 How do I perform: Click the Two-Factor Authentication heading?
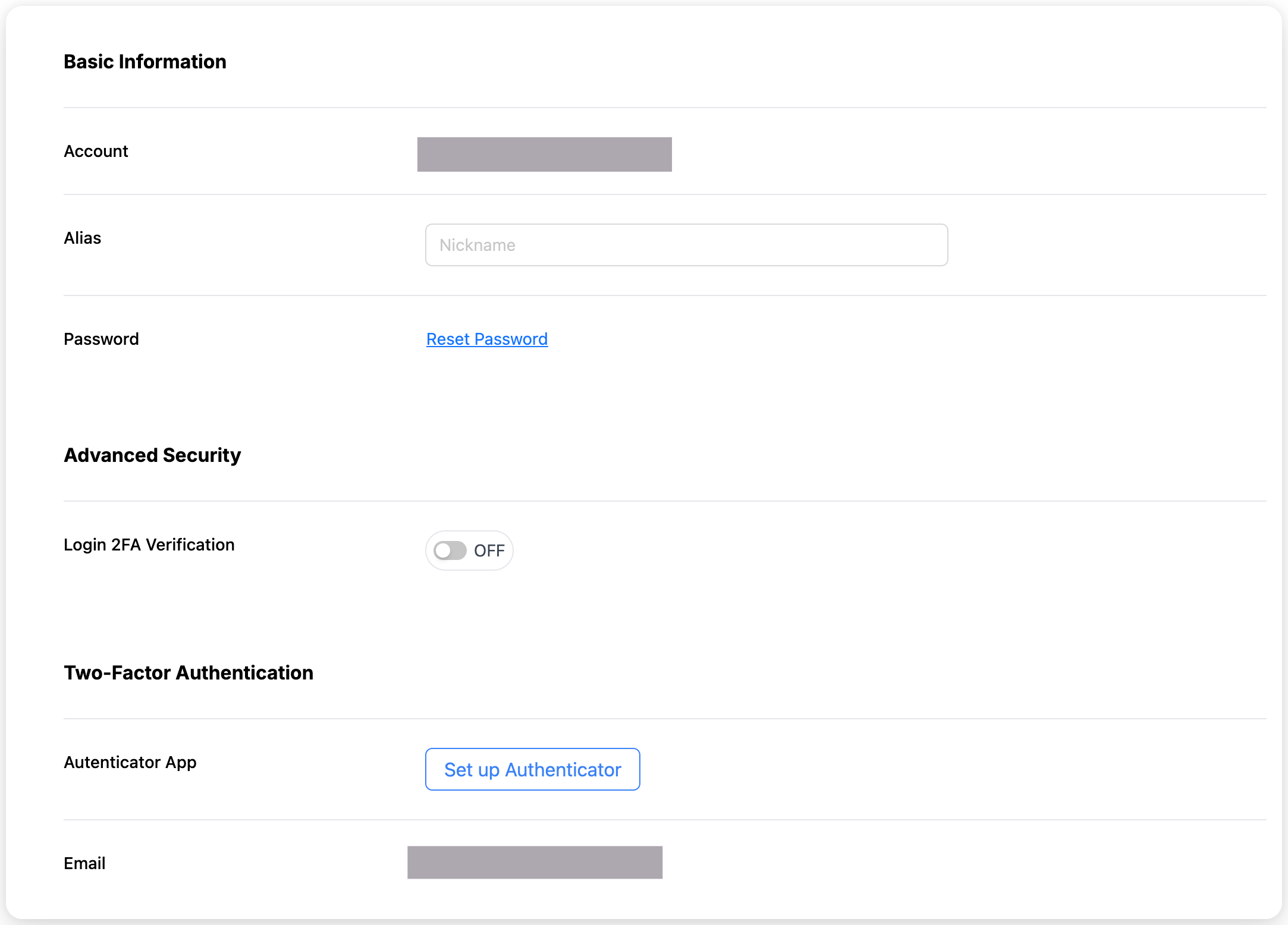pos(189,673)
